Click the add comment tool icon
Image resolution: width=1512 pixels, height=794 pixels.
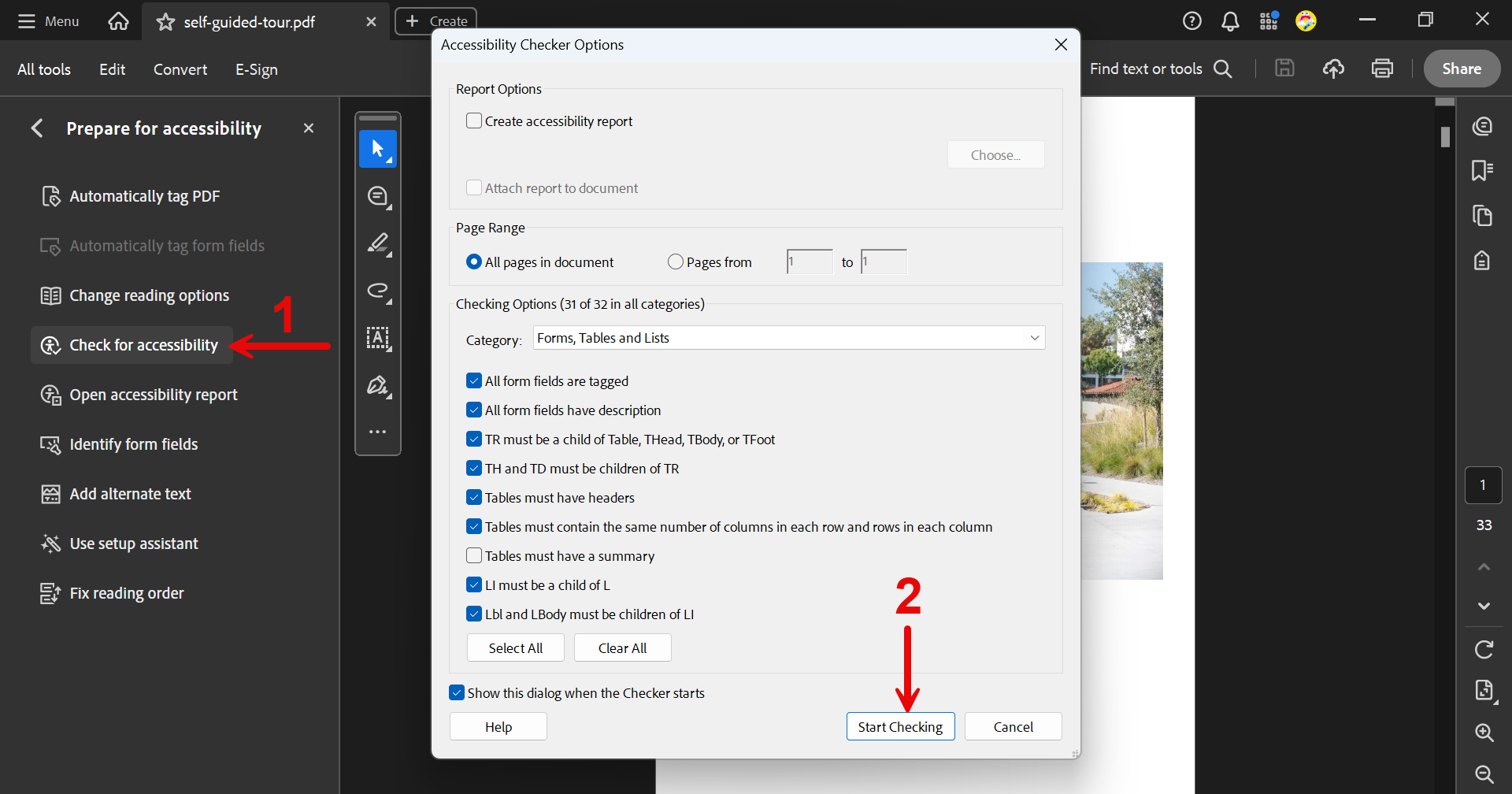click(378, 196)
